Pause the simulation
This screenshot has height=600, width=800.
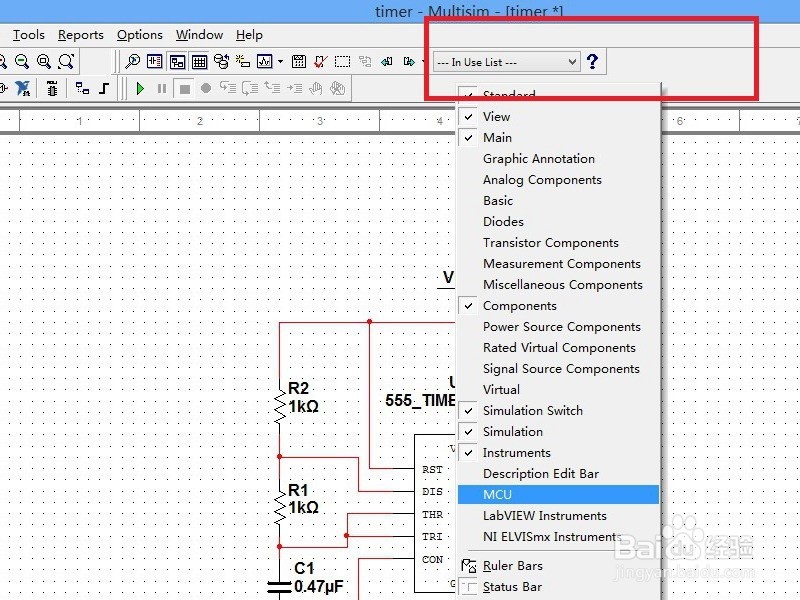[162, 89]
